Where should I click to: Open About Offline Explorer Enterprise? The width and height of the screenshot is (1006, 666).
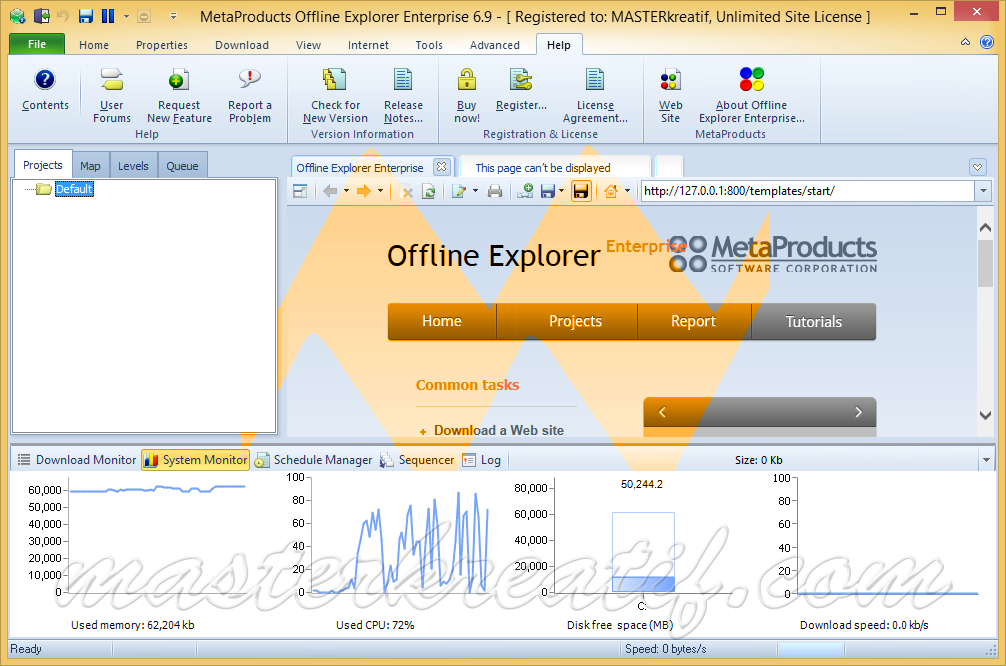751,95
